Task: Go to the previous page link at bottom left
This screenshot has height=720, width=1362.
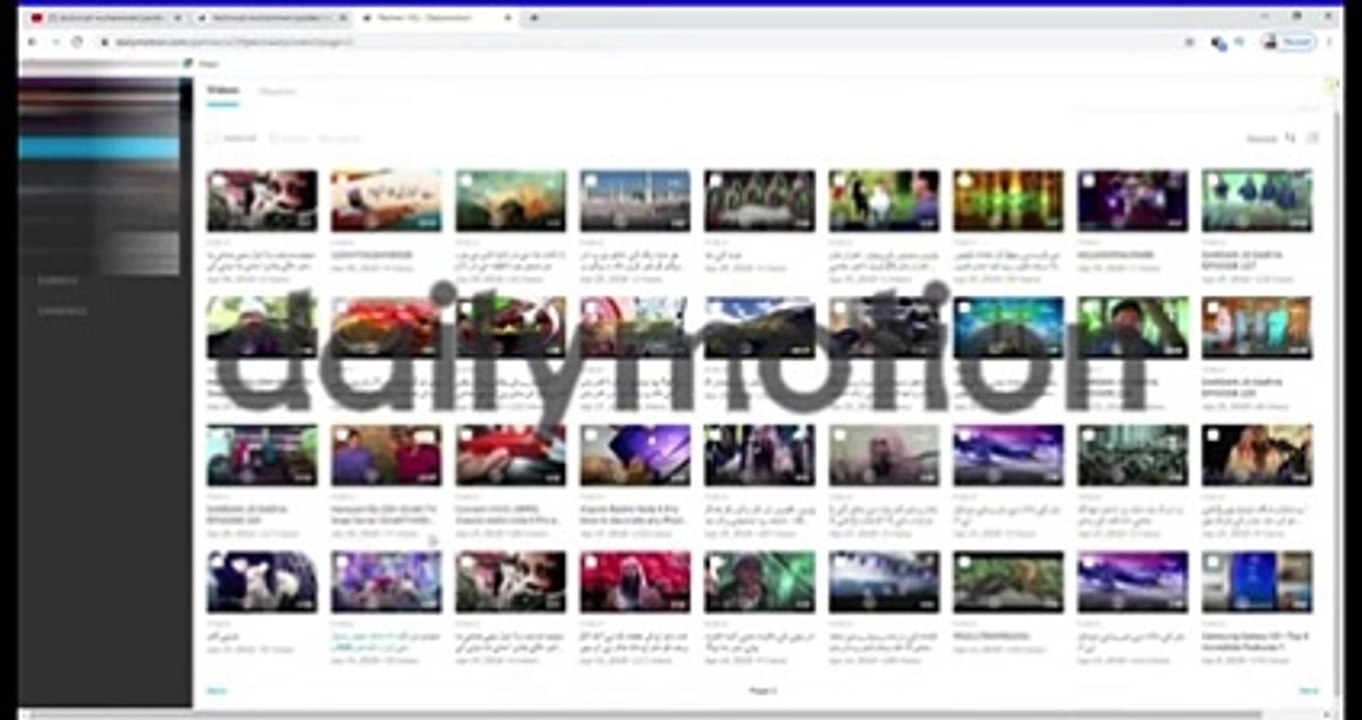Action: [x=216, y=691]
